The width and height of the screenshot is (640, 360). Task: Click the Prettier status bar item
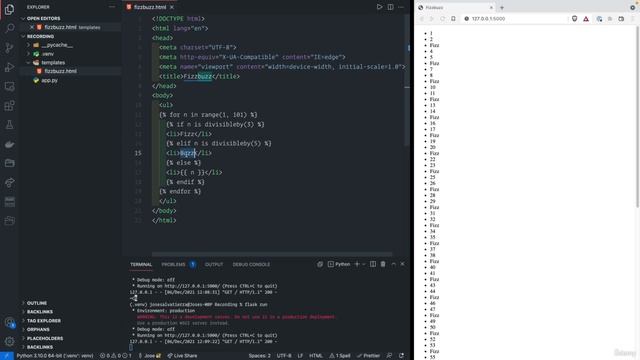point(368,356)
